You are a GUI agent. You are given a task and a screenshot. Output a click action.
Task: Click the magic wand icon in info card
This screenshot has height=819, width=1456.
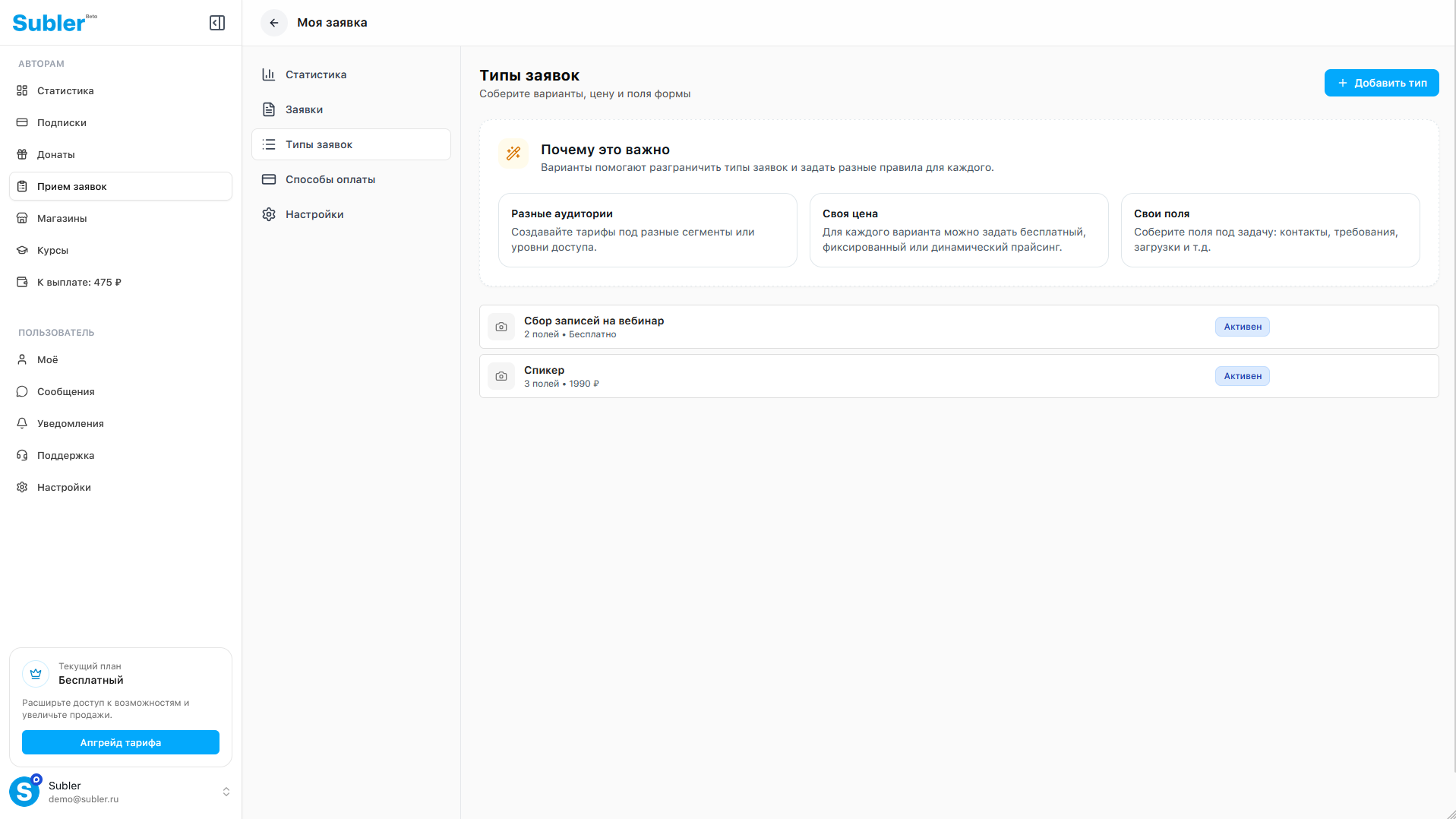click(x=513, y=153)
